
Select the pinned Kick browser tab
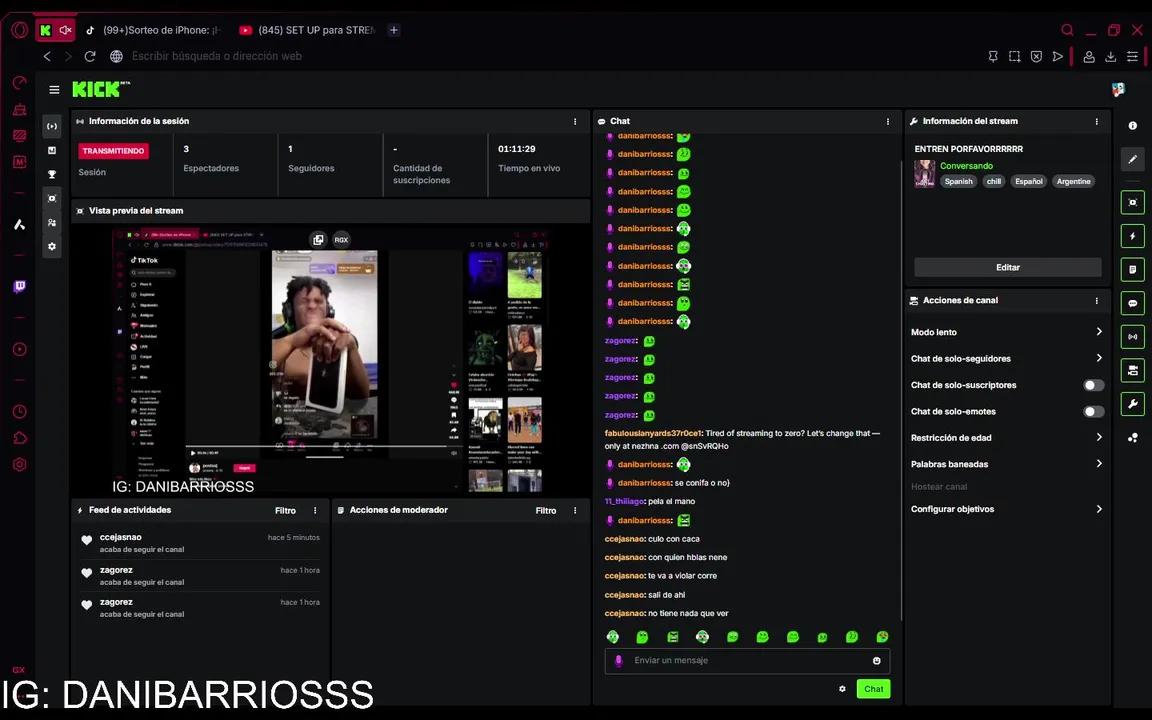[46, 30]
